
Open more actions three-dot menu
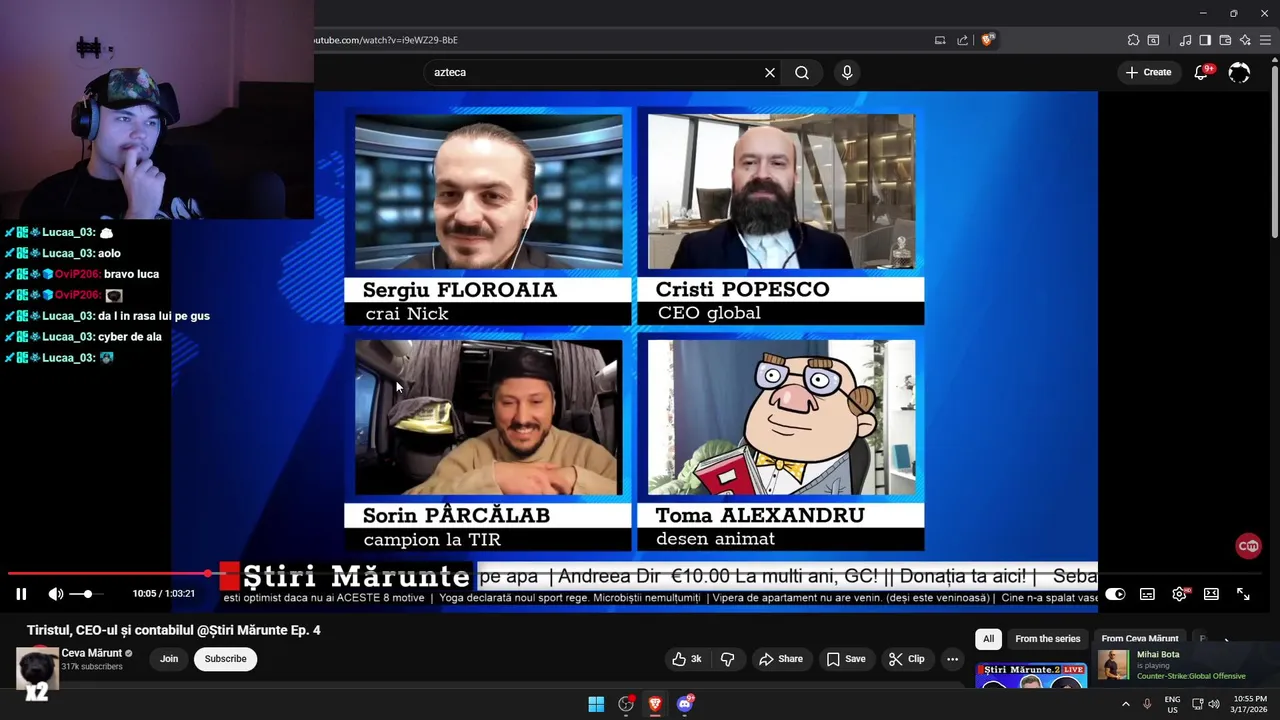click(x=953, y=659)
